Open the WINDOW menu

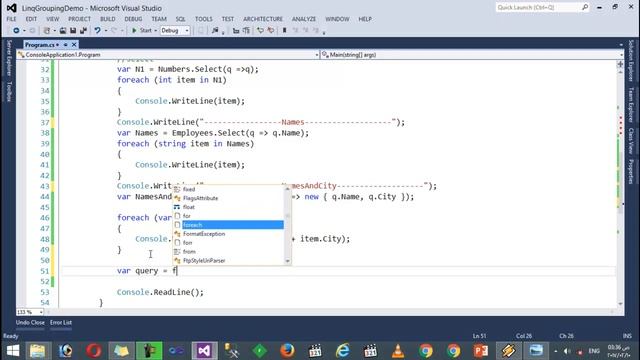point(337,19)
